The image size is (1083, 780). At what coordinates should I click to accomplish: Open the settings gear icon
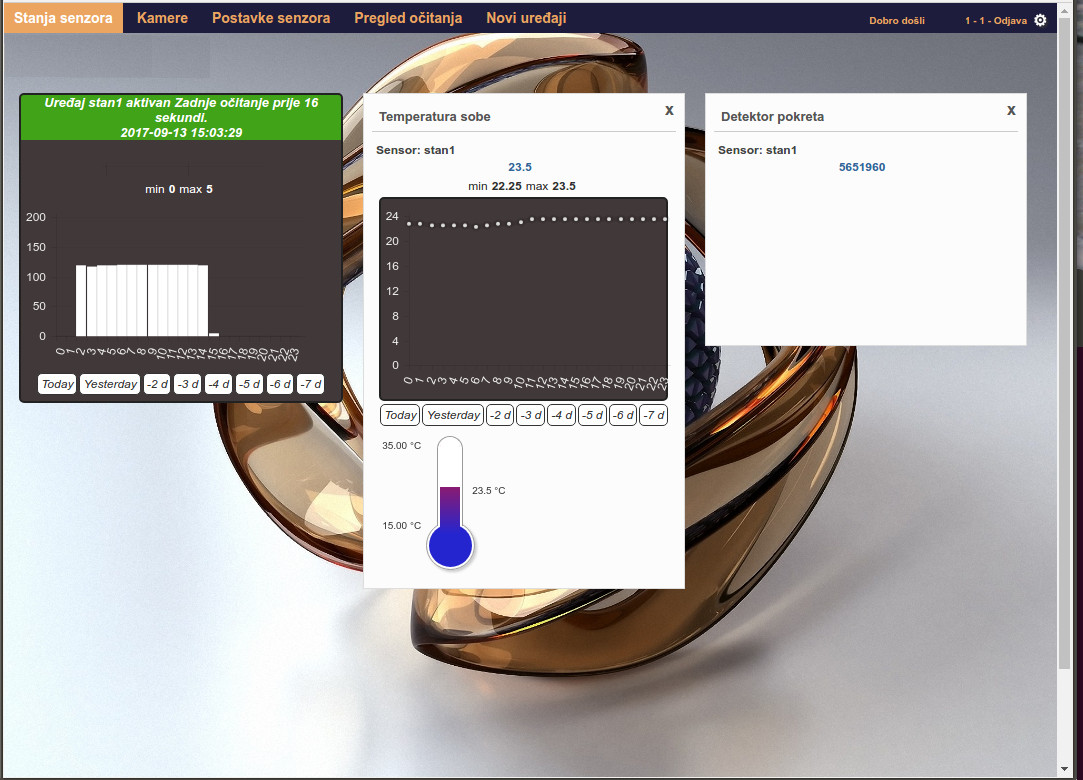1040,20
